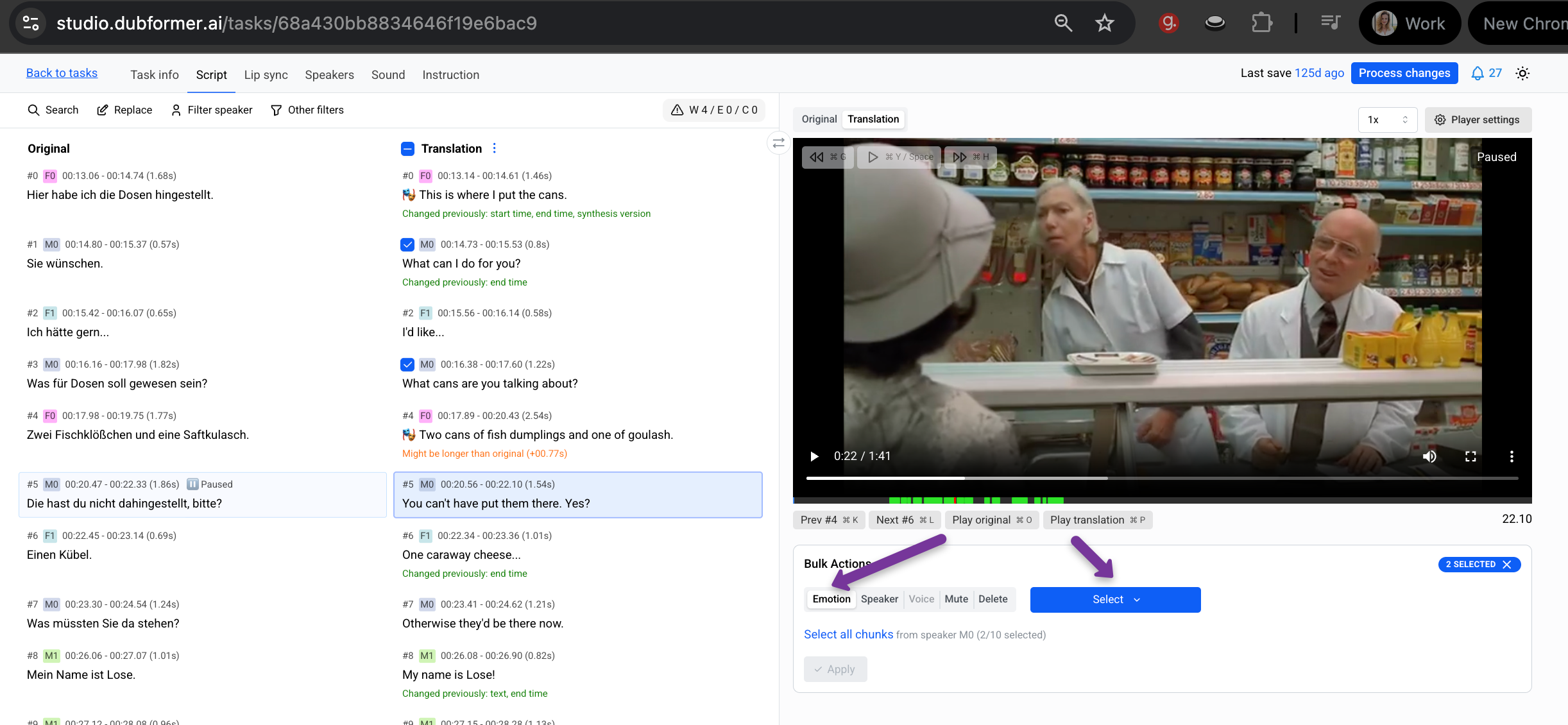Select translation text "I'd like..."

[423, 332]
